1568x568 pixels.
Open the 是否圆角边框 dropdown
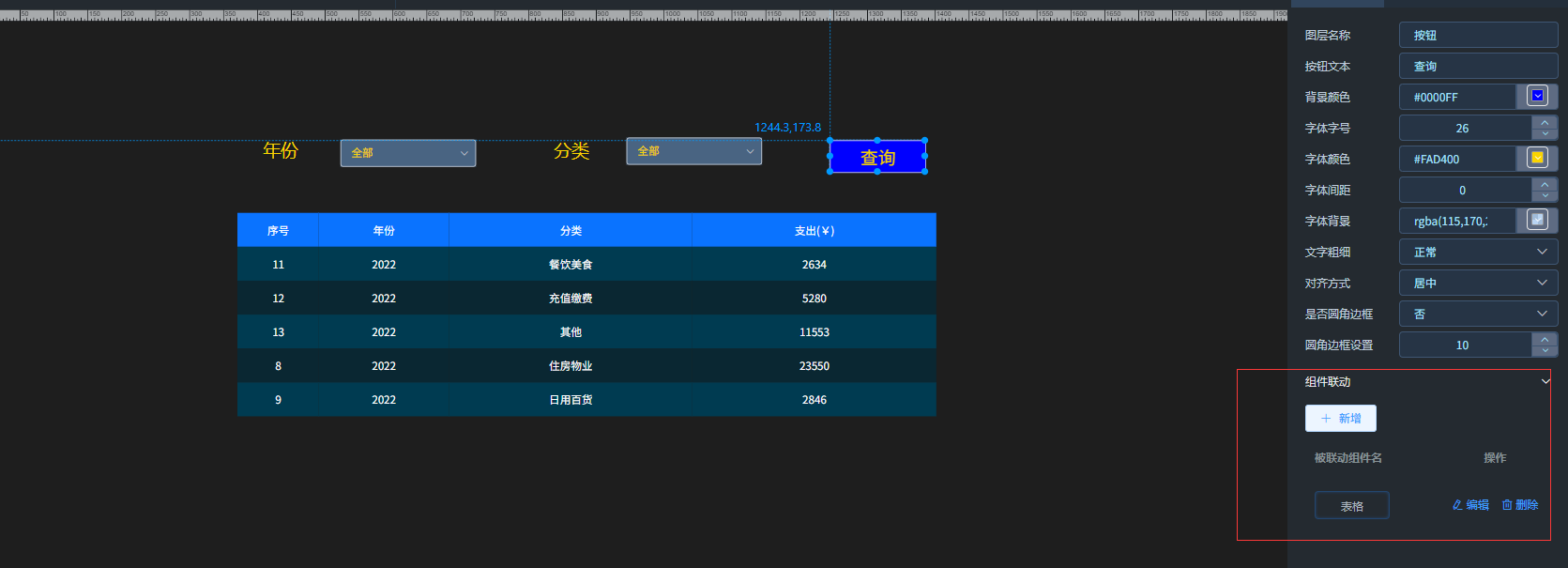tap(1478, 314)
